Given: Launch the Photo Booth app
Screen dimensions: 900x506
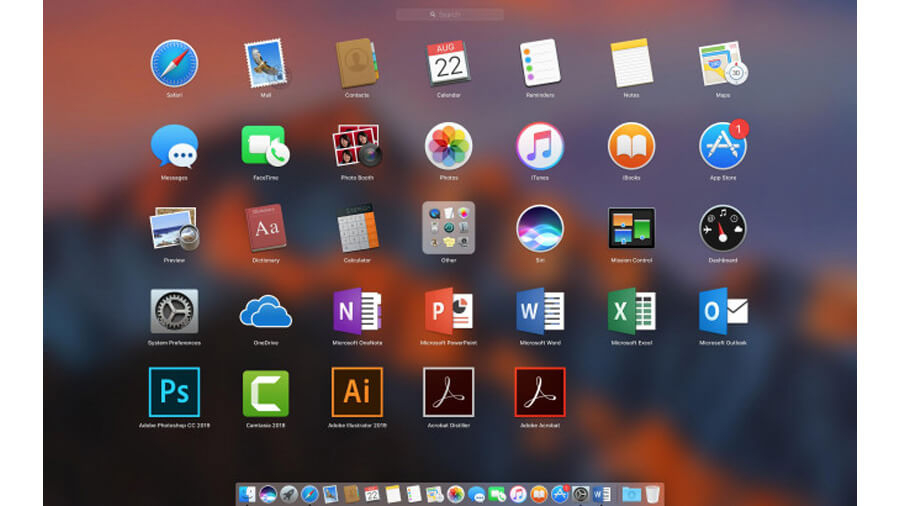Looking at the screenshot, I should pyautogui.click(x=357, y=146).
